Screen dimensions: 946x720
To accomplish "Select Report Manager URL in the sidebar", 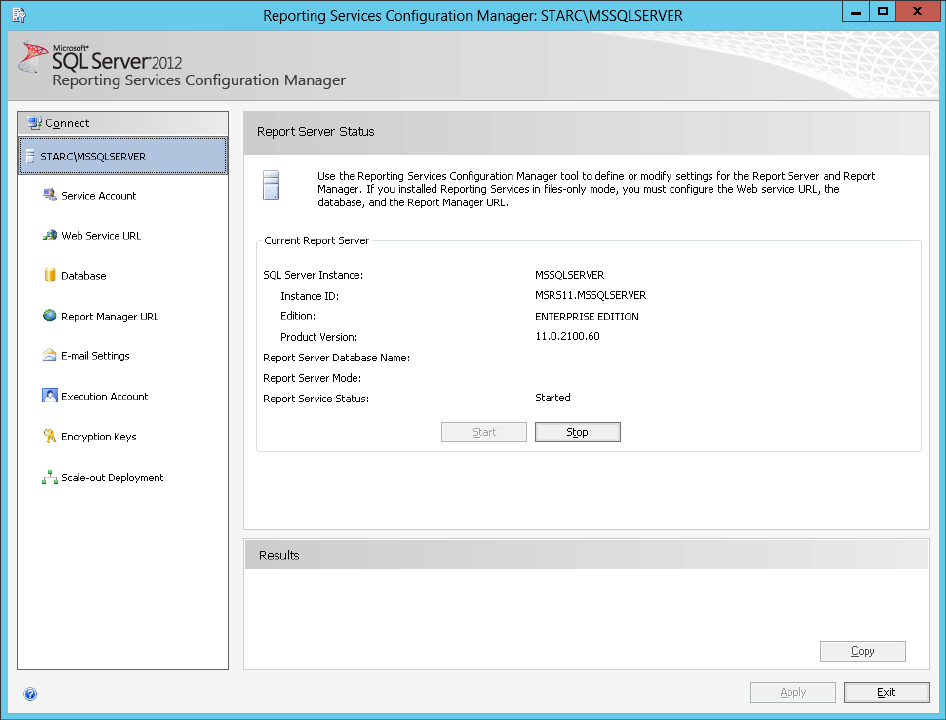I will [x=109, y=316].
